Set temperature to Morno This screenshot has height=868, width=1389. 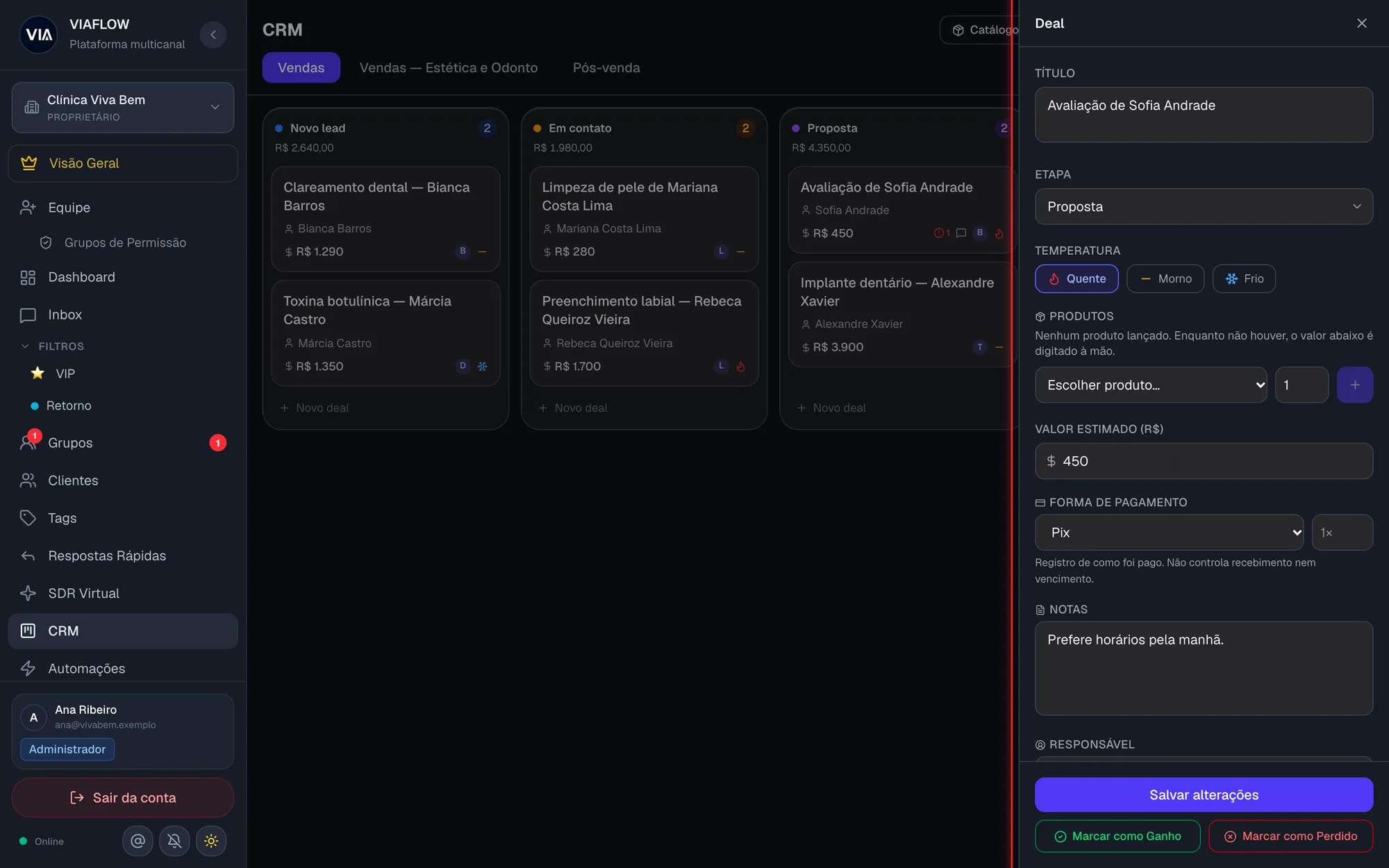[1165, 278]
